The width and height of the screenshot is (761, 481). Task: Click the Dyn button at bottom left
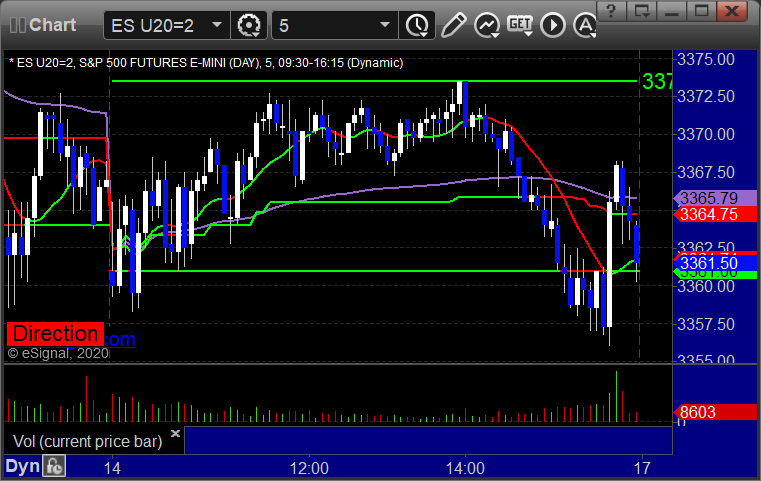coord(22,466)
